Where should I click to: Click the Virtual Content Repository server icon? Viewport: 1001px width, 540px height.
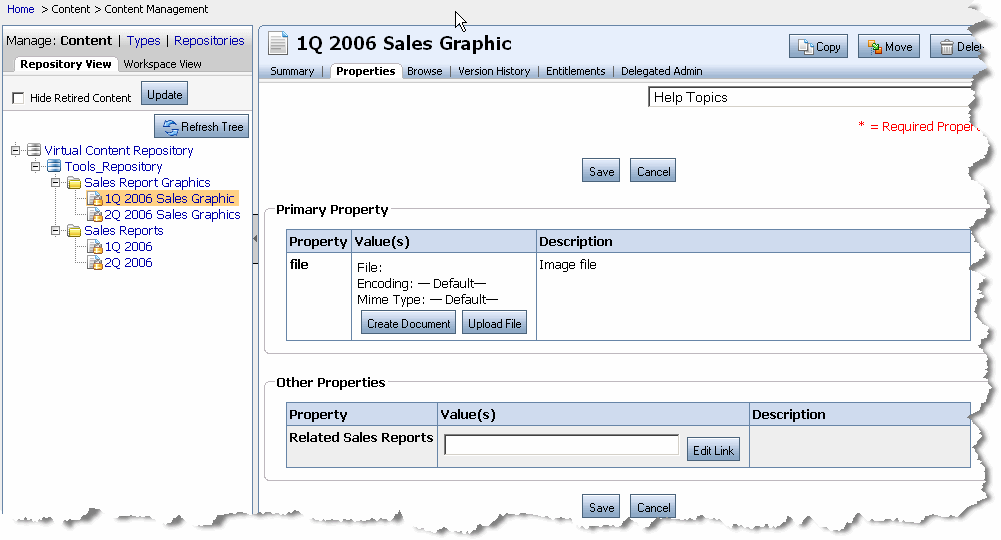pos(34,150)
